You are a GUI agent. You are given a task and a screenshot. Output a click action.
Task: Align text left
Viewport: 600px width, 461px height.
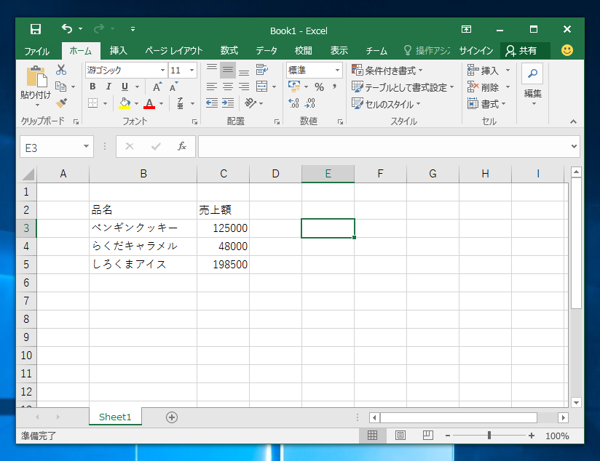pyautogui.click(x=212, y=87)
